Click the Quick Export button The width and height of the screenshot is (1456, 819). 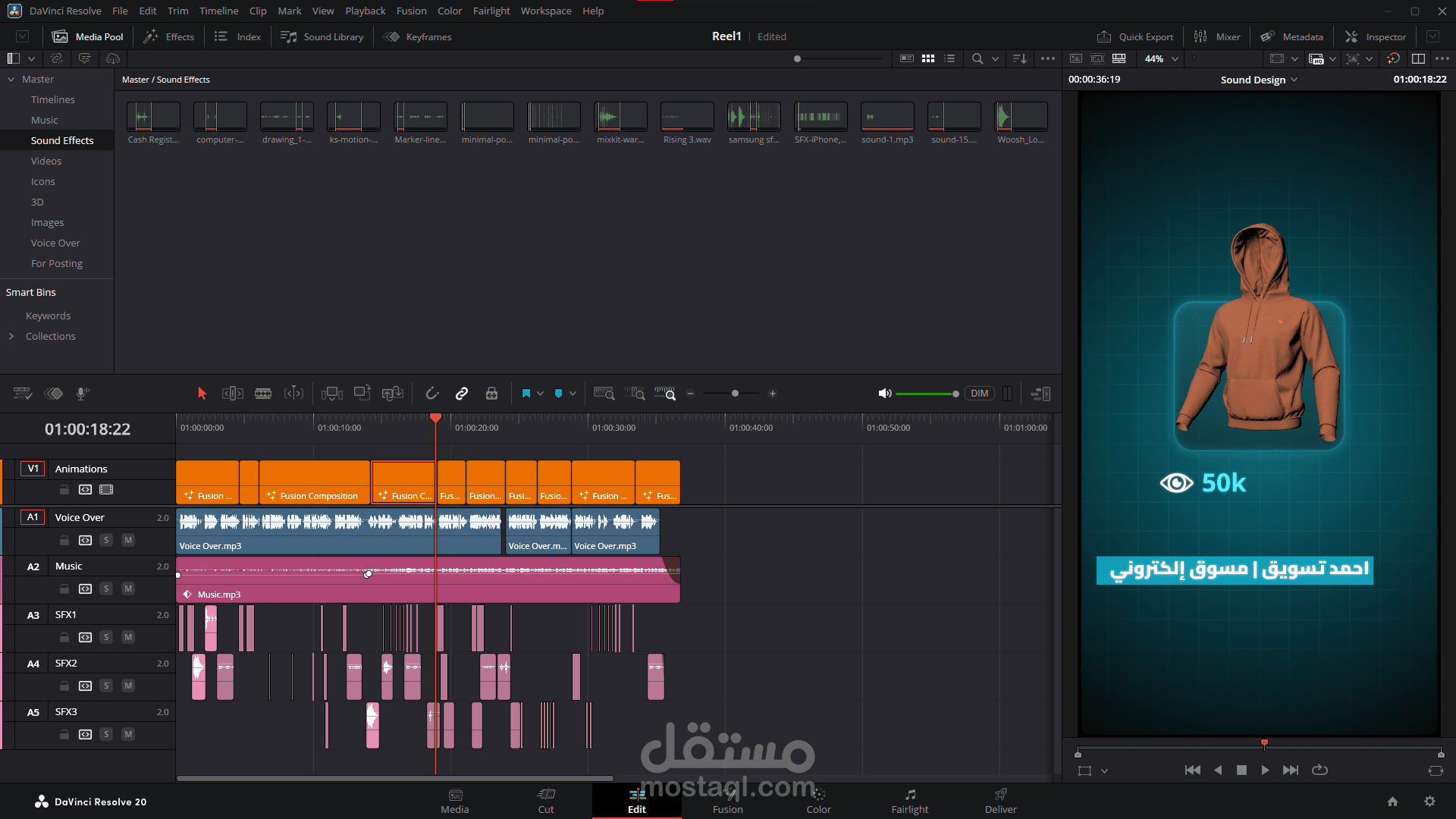[1135, 36]
